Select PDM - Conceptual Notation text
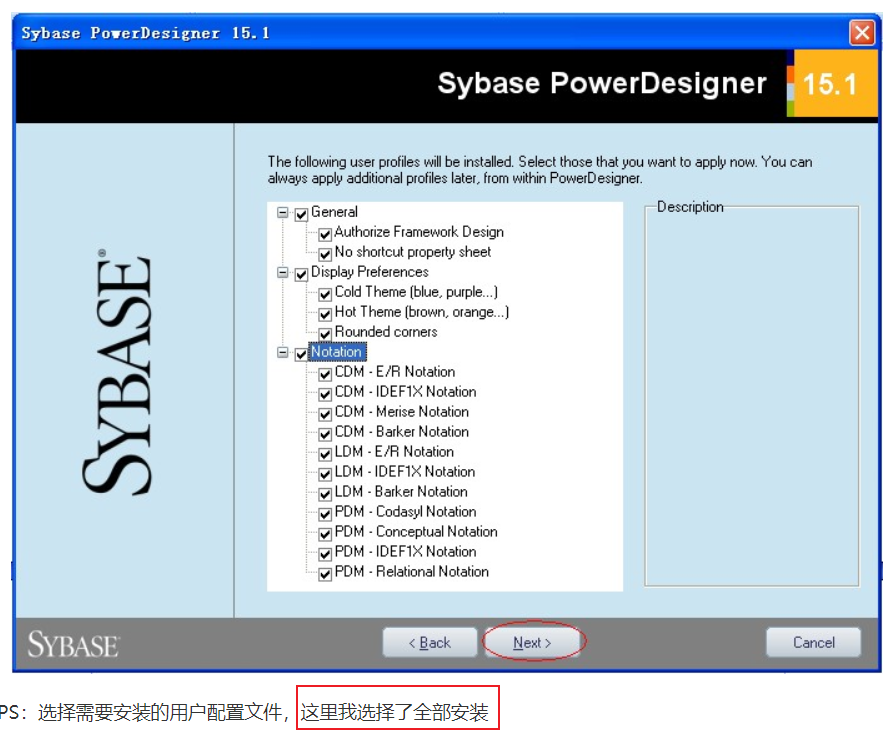Viewport: 896px width, 737px height. pos(416,532)
